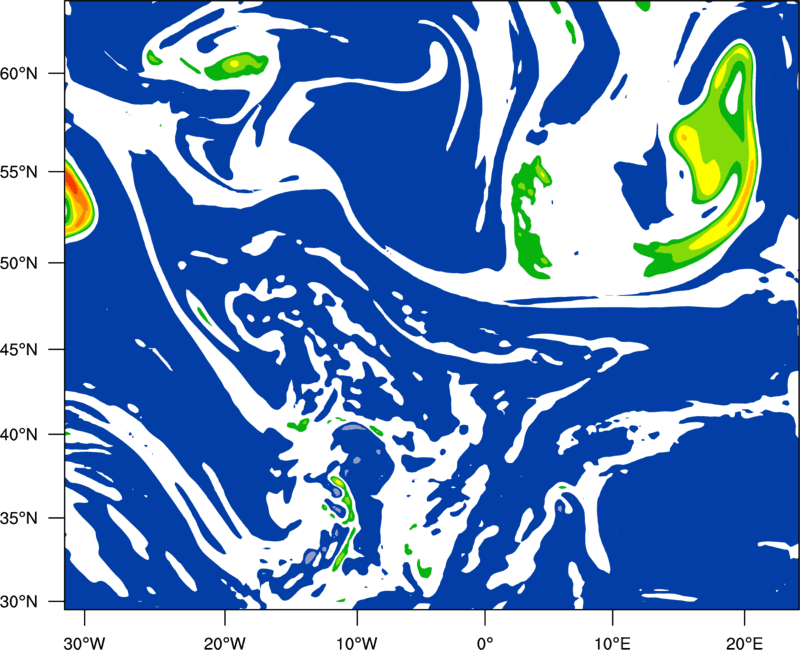800x650 pixels.
Task: Click the 20°W longitude label
Action: [x=224, y=643]
